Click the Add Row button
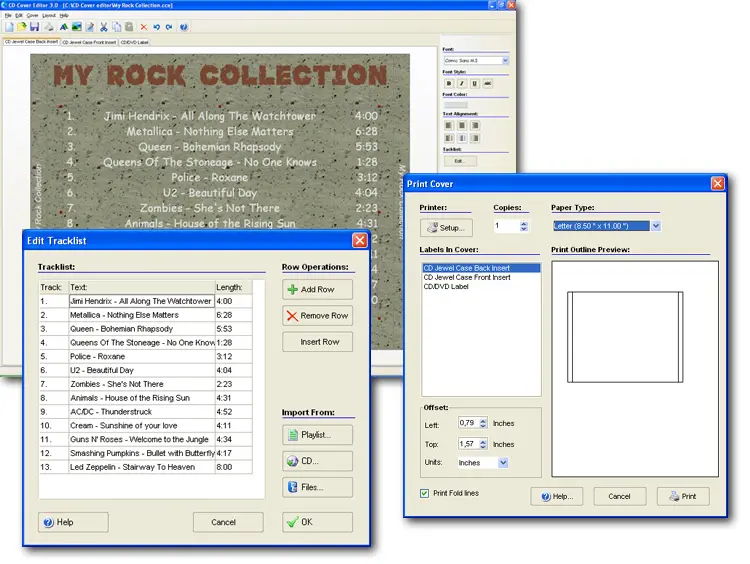The height and width of the screenshot is (564, 750). click(317, 289)
